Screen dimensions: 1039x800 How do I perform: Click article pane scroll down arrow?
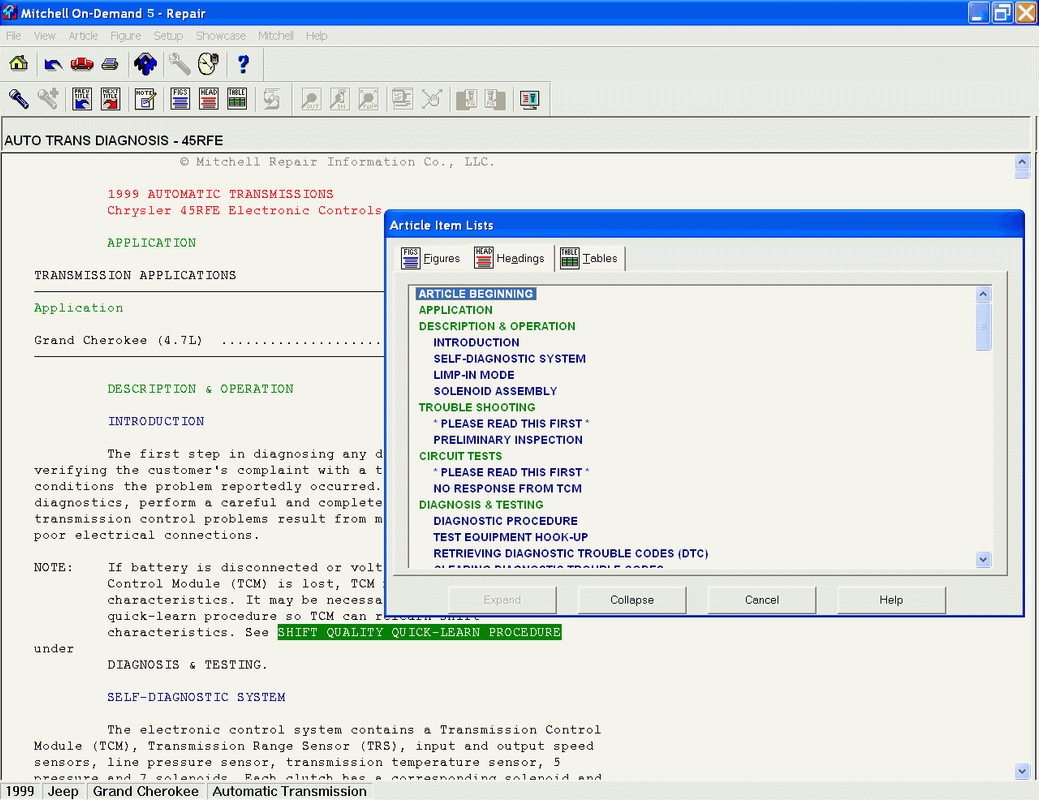1022,771
